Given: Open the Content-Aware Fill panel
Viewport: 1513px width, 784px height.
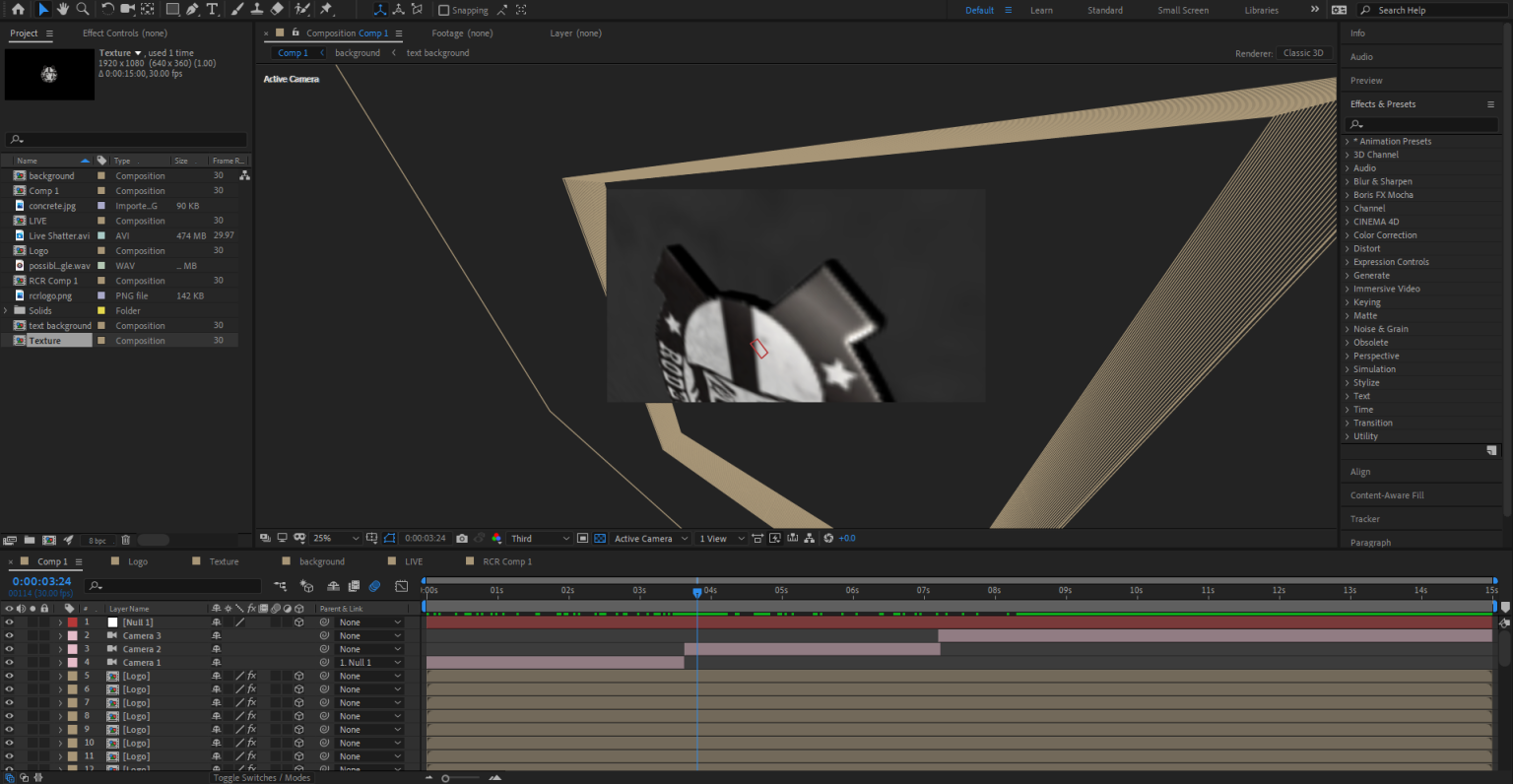Looking at the screenshot, I should pyautogui.click(x=1387, y=495).
